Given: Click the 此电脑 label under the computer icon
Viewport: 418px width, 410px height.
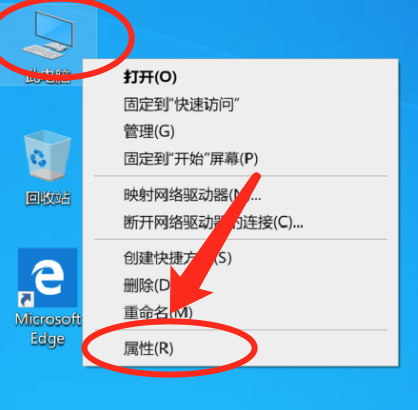Looking at the screenshot, I should (x=48, y=76).
